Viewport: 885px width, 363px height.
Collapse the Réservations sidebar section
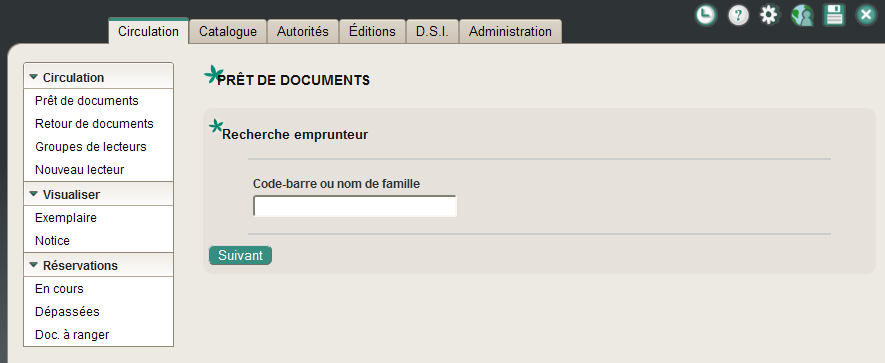tap(33, 265)
